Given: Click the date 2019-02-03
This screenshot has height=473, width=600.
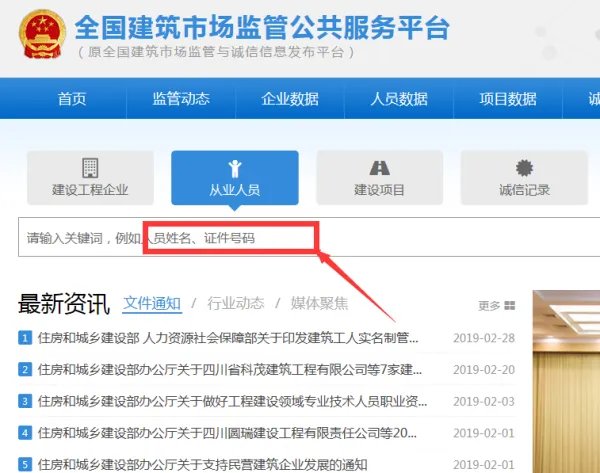Looking at the screenshot, I should pos(484,401).
